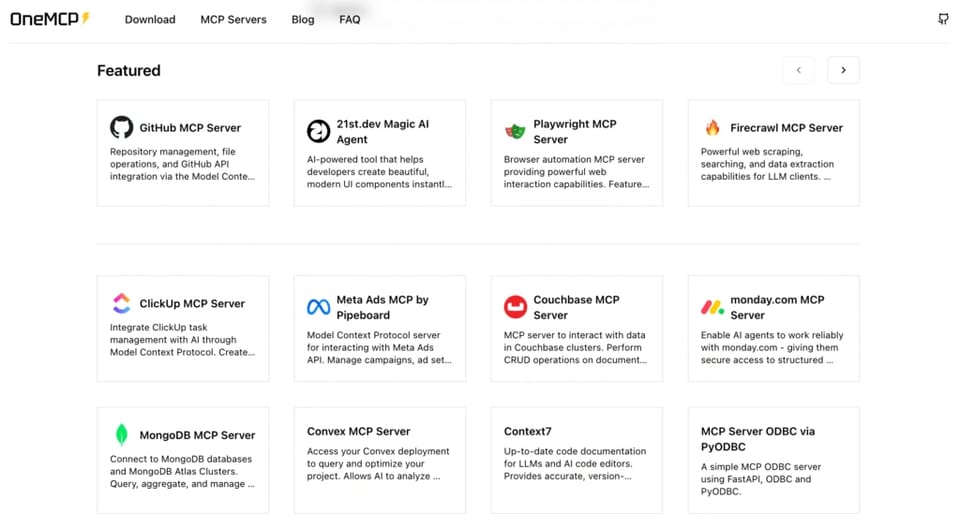Go to previous Featured carousel page
This screenshot has width=960, height=528.
[x=798, y=70]
